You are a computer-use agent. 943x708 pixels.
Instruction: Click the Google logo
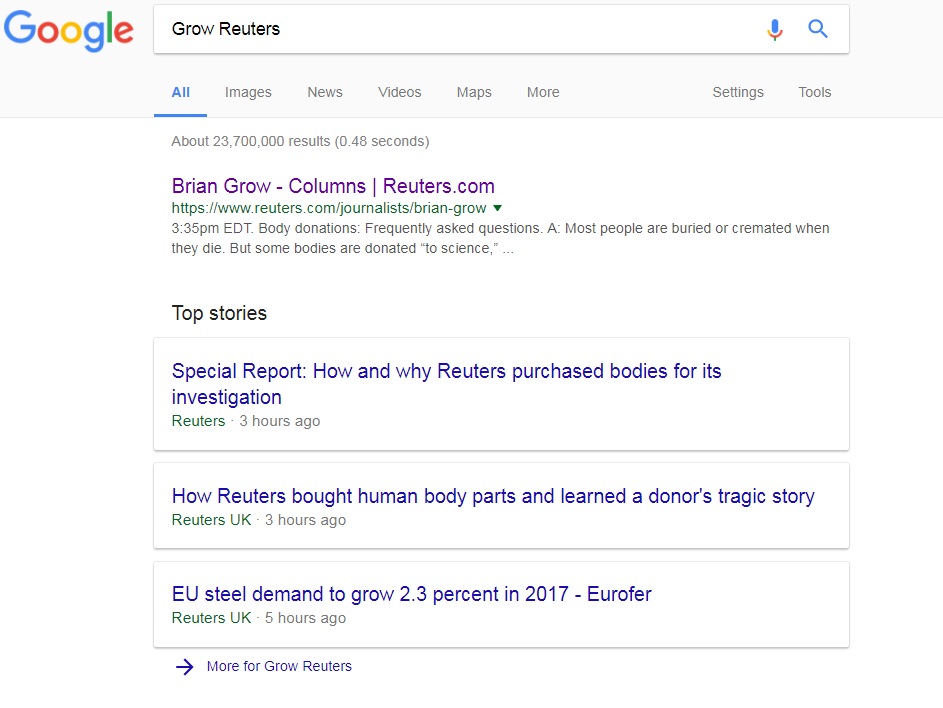(68, 30)
